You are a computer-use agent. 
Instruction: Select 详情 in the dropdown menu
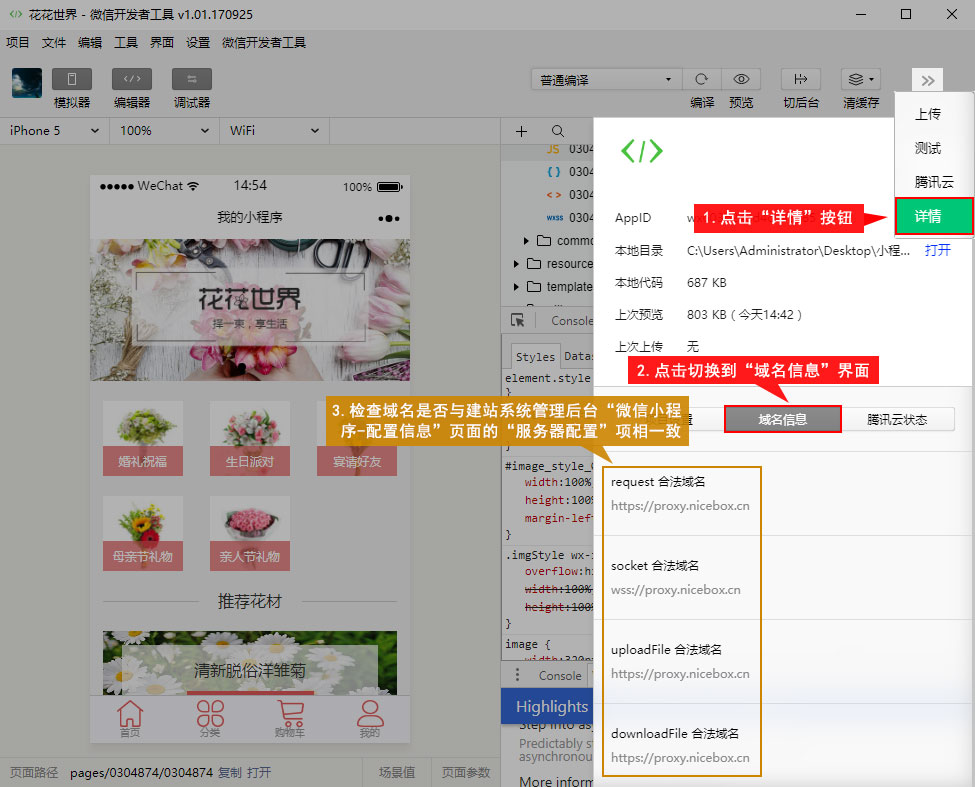[933, 217]
